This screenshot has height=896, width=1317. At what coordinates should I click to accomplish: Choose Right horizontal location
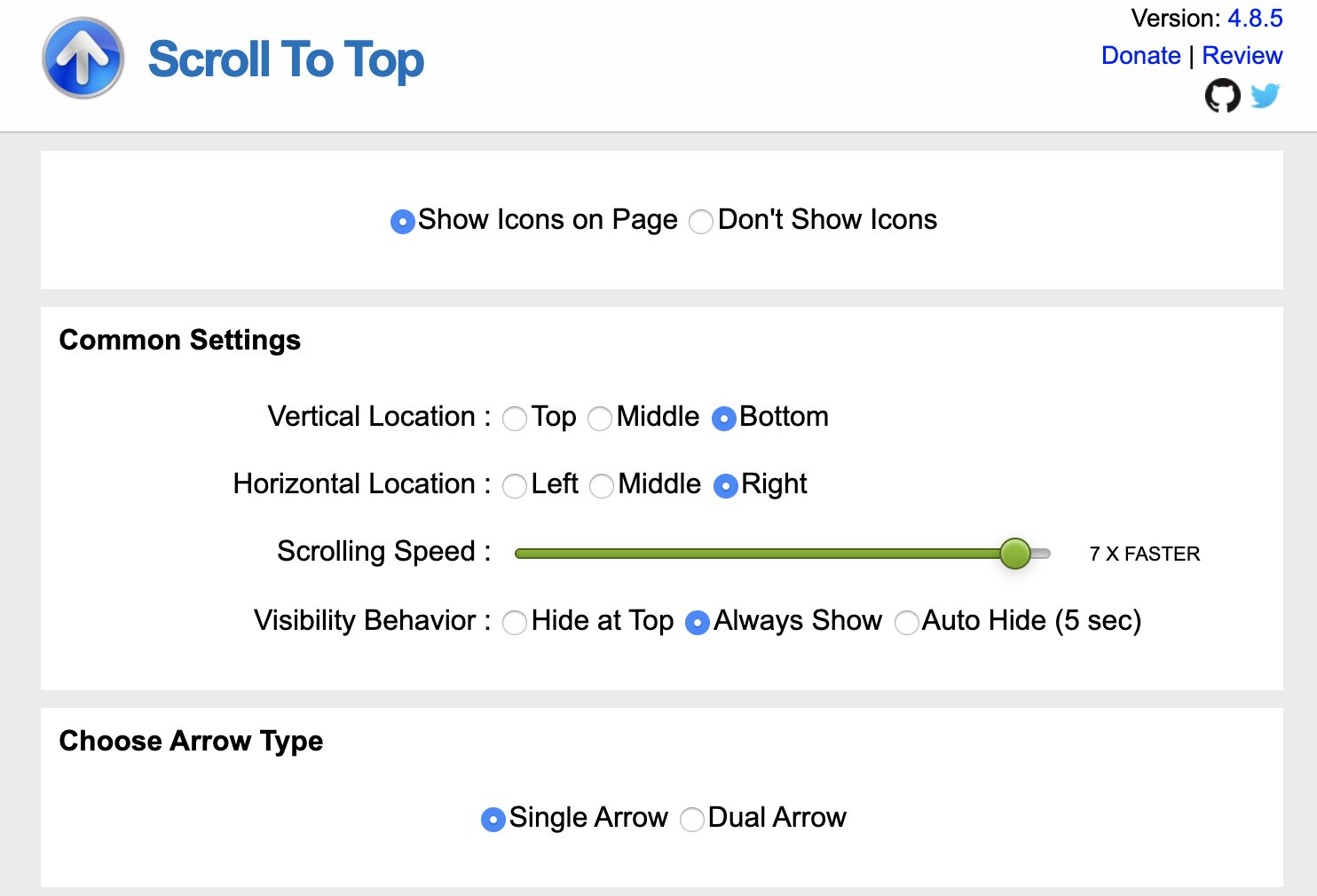(x=725, y=486)
